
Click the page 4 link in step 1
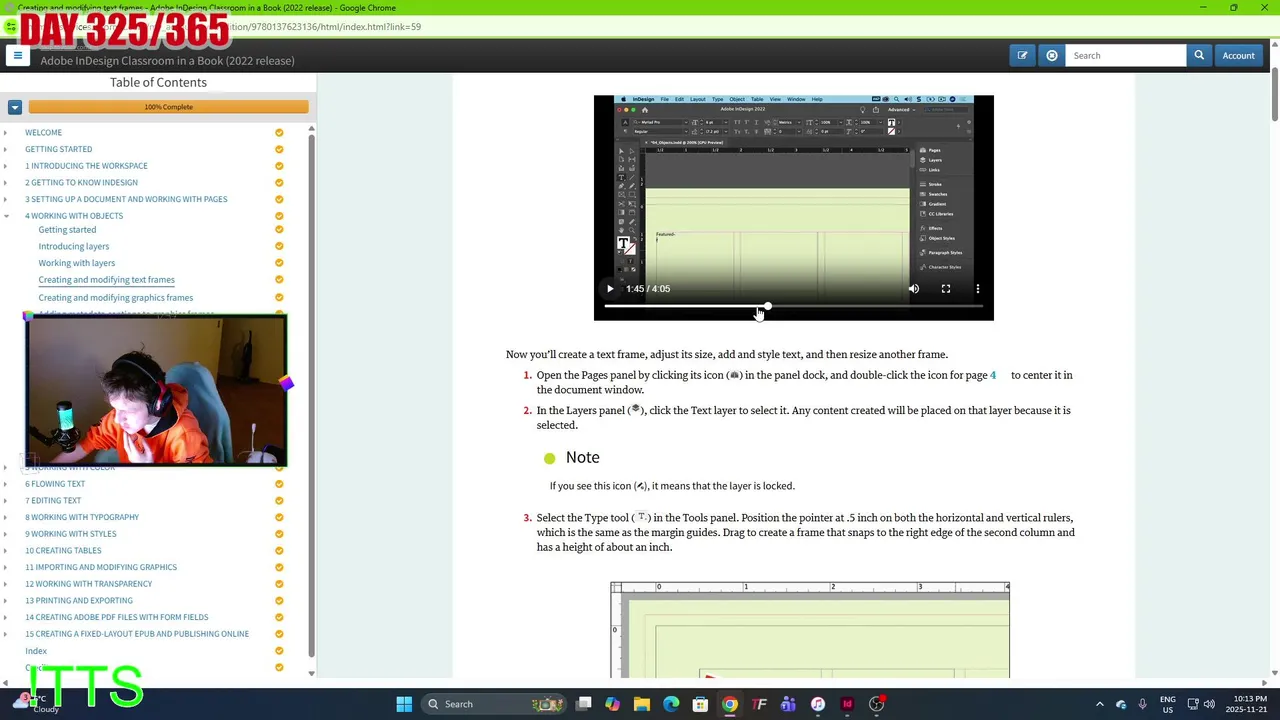(x=993, y=375)
